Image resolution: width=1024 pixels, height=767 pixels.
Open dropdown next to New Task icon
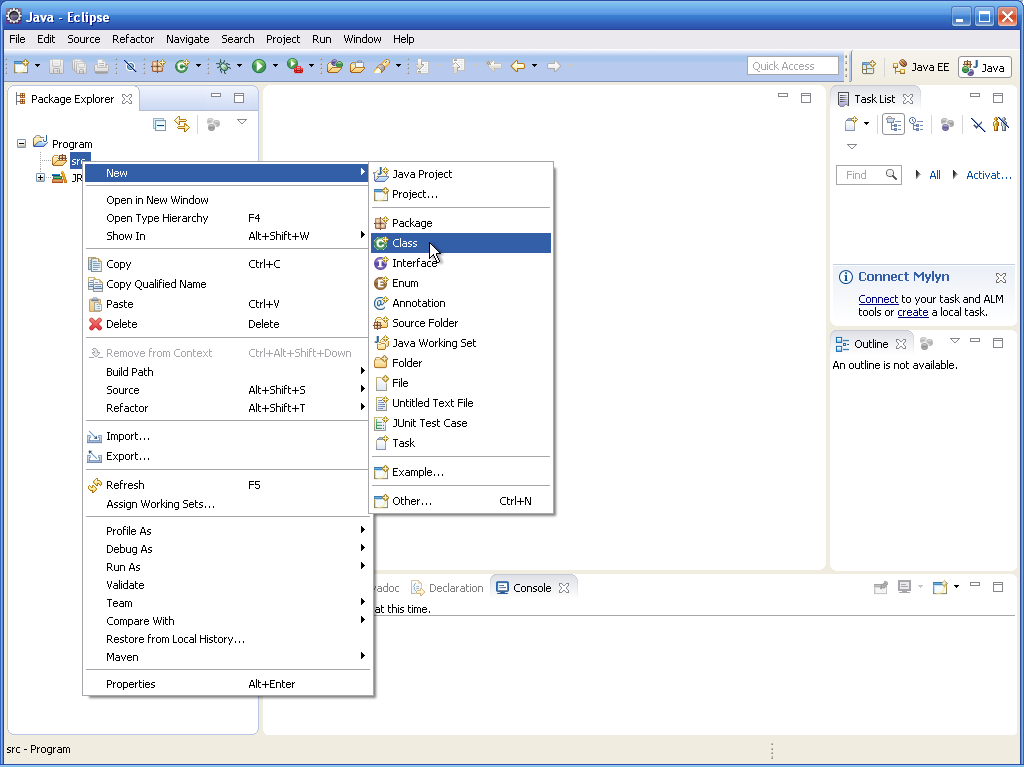pos(867,123)
